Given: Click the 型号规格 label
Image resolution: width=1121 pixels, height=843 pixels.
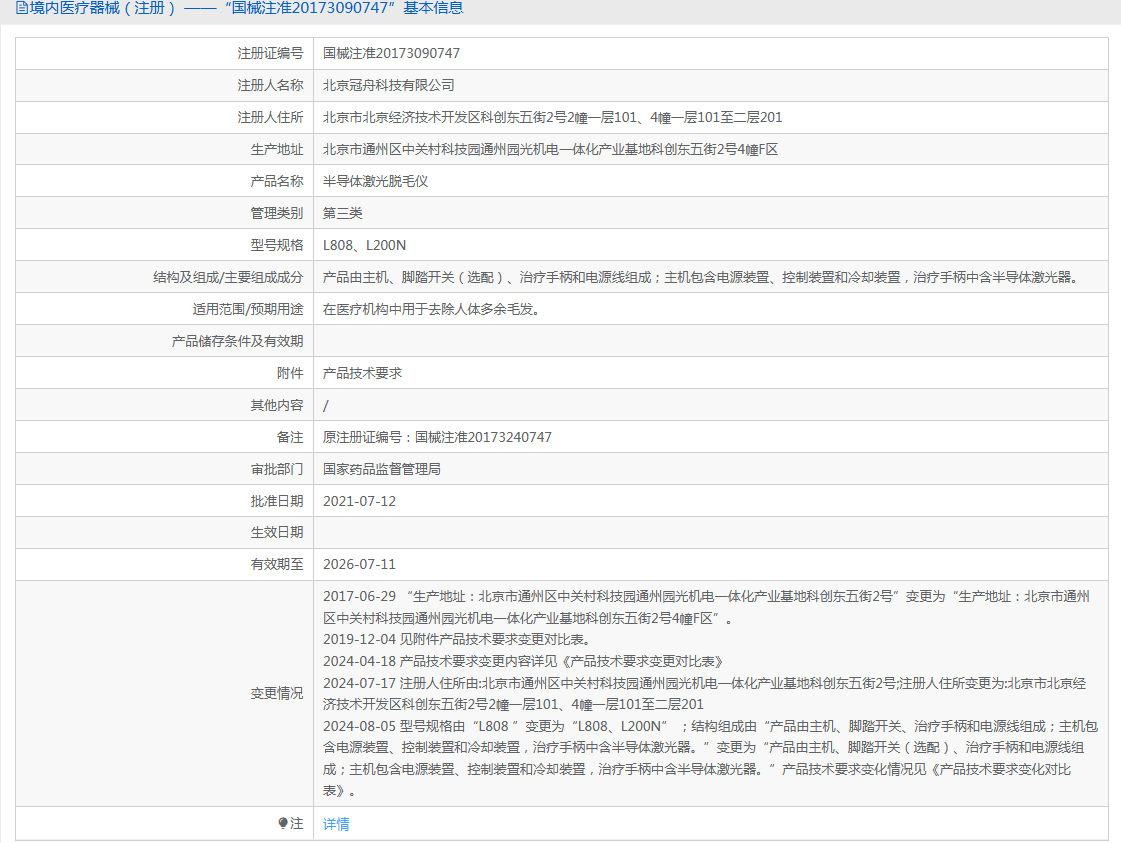Looking at the screenshot, I should click(x=277, y=245).
